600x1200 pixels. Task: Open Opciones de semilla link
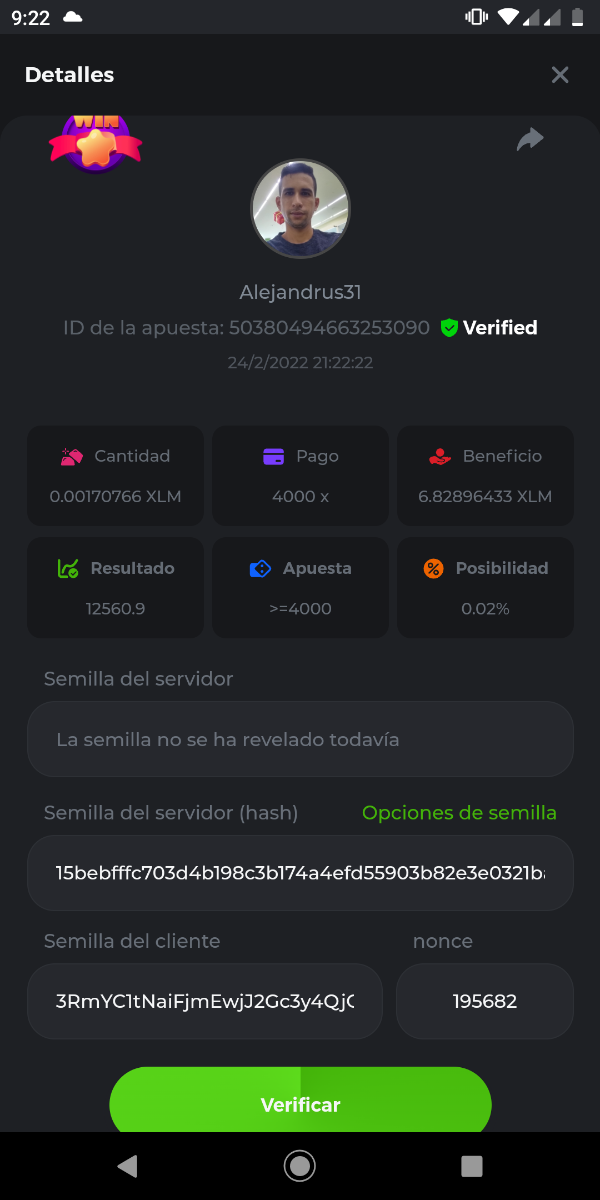pos(459,813)
